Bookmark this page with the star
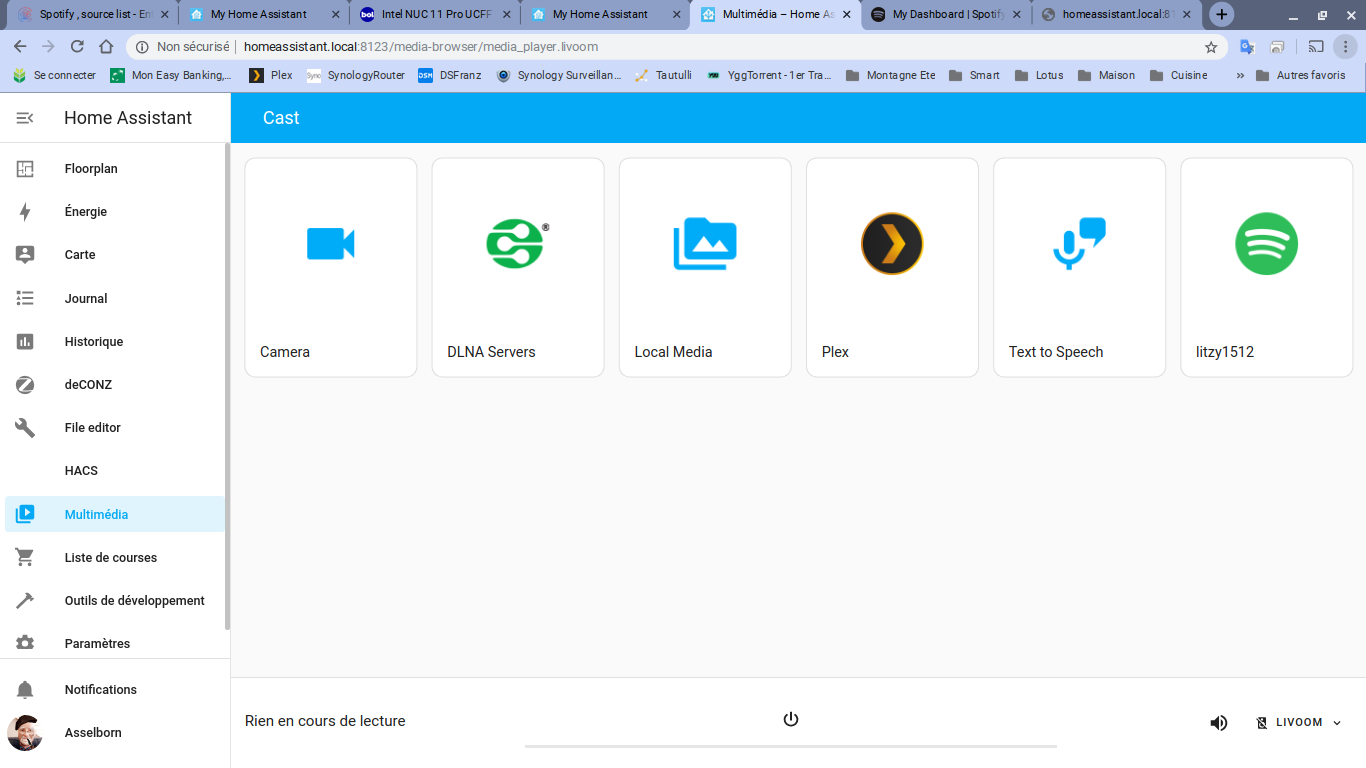The width and height of the screenshot is (1366, 768). coord(1211,47)
